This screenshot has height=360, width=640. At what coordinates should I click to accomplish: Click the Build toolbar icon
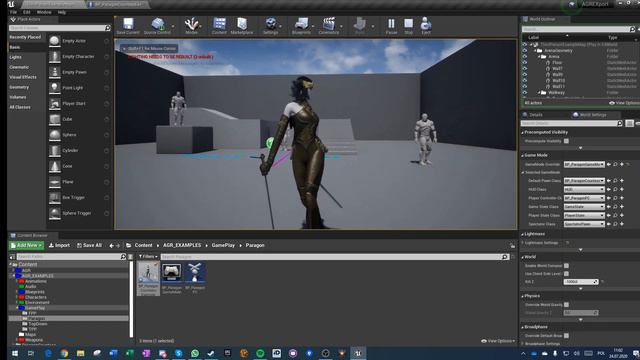pyautogui.click(x=360, y=26)
